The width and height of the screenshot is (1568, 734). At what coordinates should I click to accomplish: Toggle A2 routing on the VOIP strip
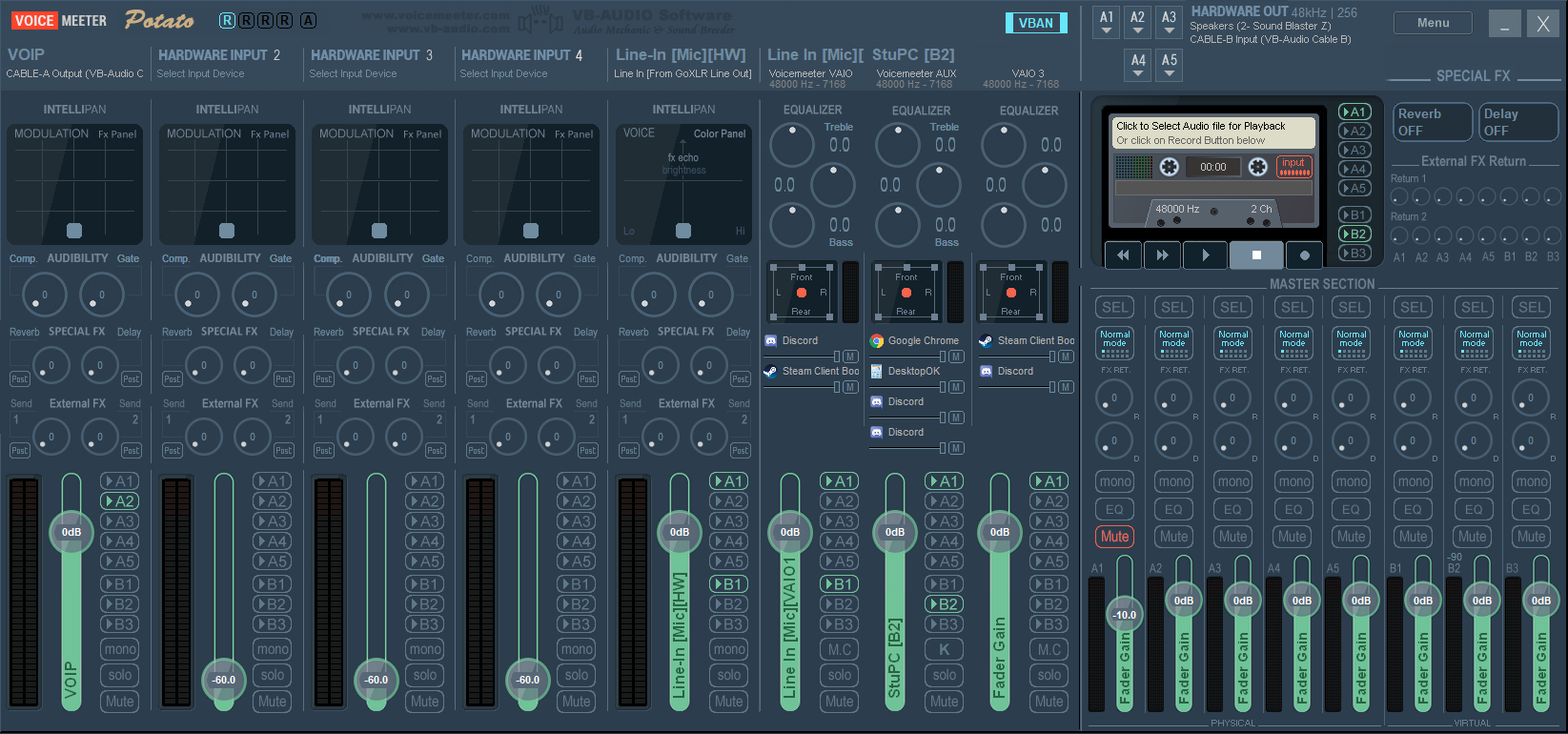120,501
